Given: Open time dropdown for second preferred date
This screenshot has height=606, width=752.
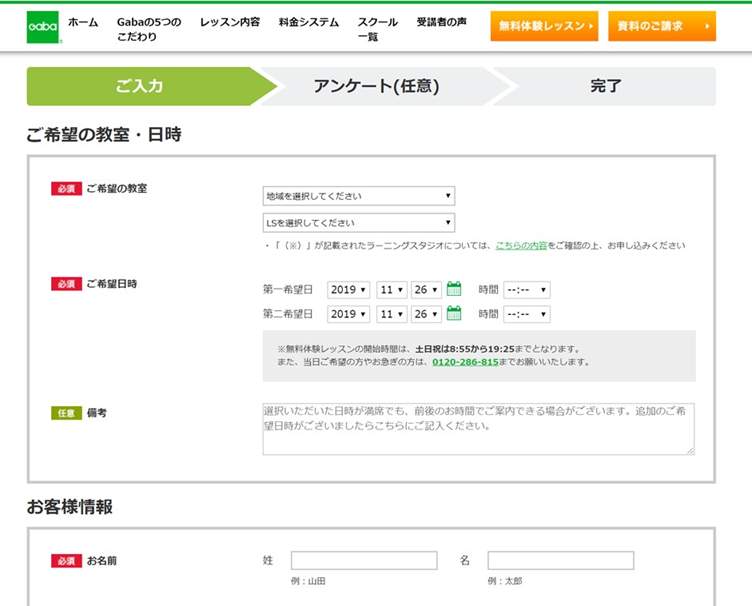Looking at the screenshot, I should click(526, 314).
